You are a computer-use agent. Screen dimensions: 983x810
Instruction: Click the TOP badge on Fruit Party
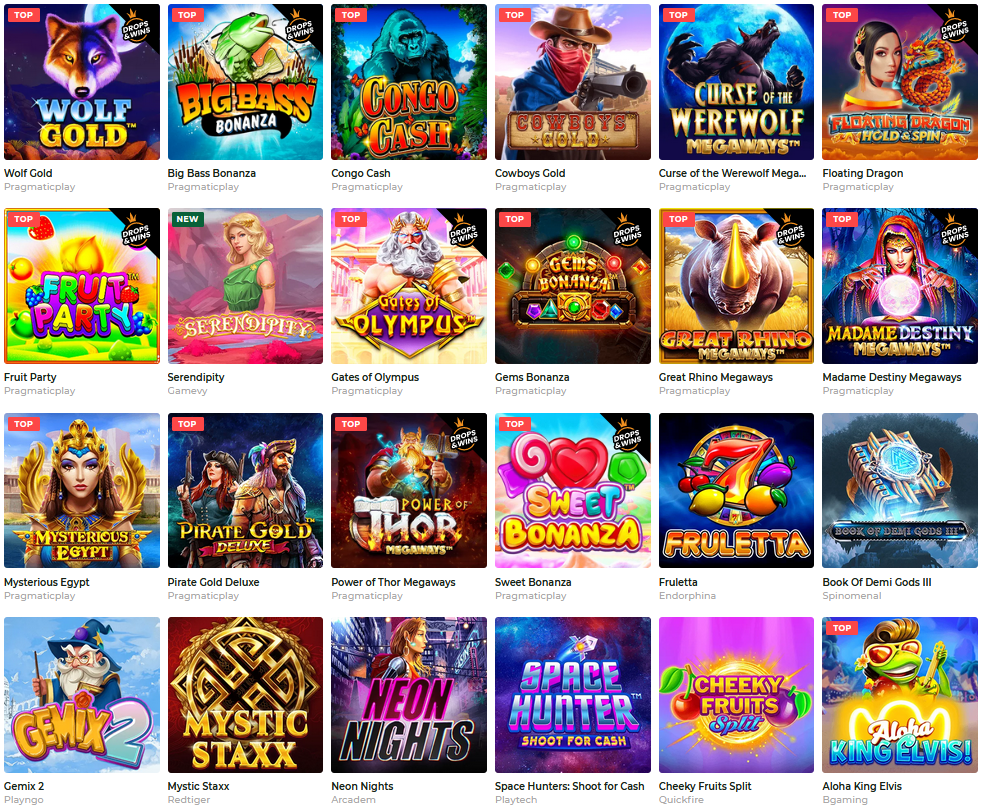coord(24,219)
